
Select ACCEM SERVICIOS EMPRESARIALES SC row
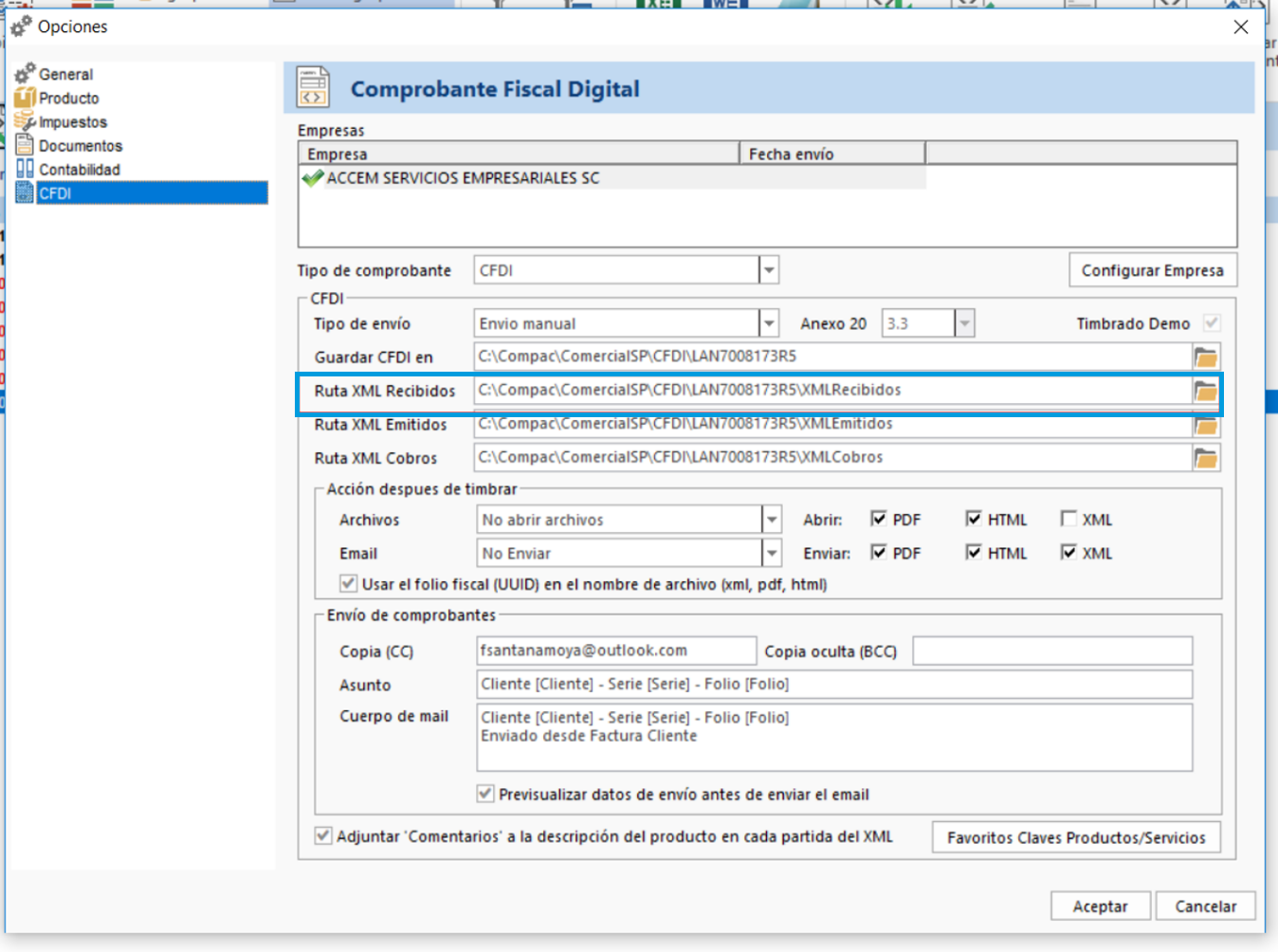click(x=463, y=178)
